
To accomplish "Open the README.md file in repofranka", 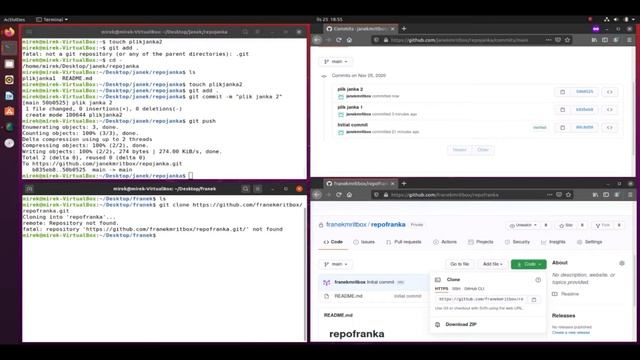I will point(348,296).
